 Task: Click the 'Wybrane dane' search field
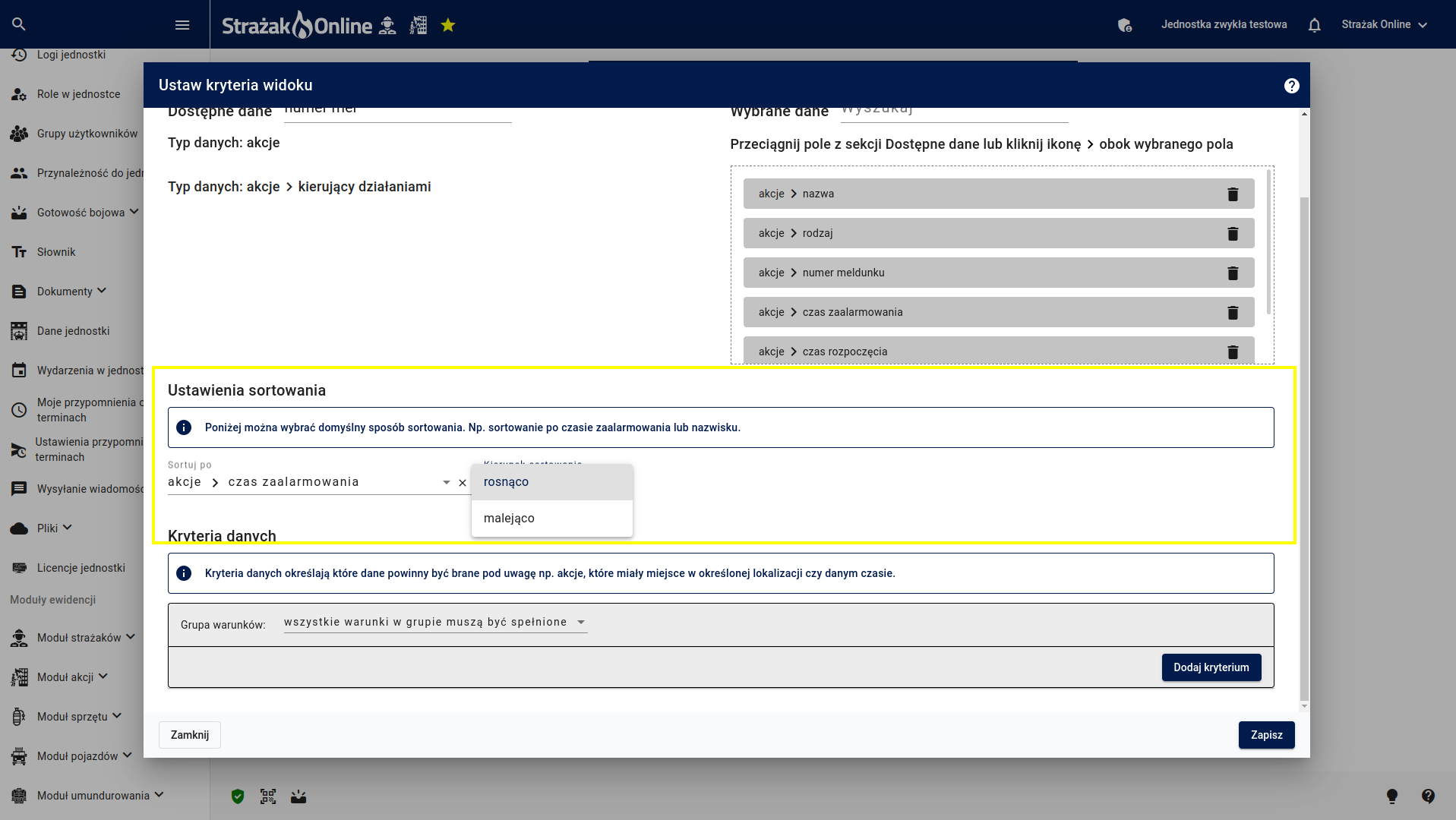(x=954, y=114)
